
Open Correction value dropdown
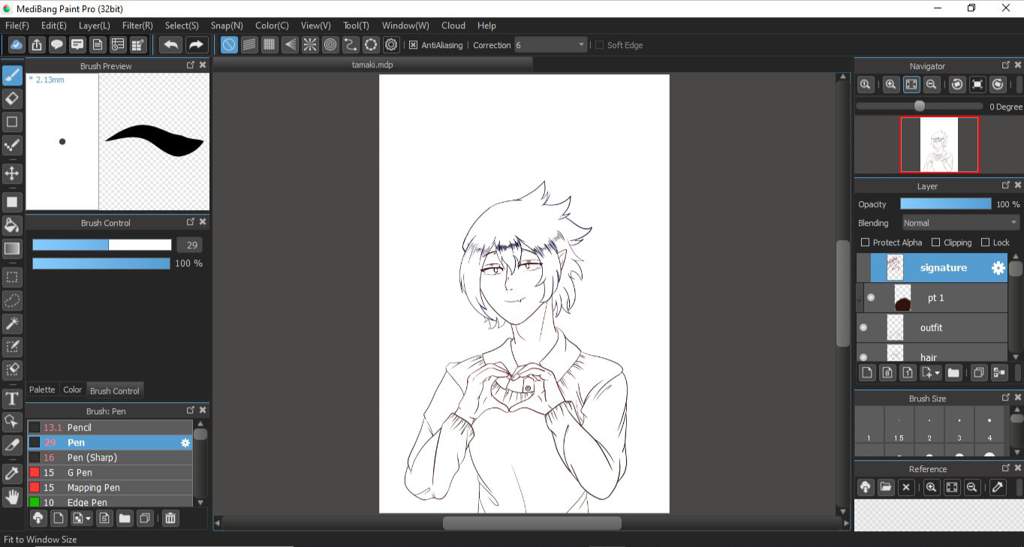[x=581, y=45]
